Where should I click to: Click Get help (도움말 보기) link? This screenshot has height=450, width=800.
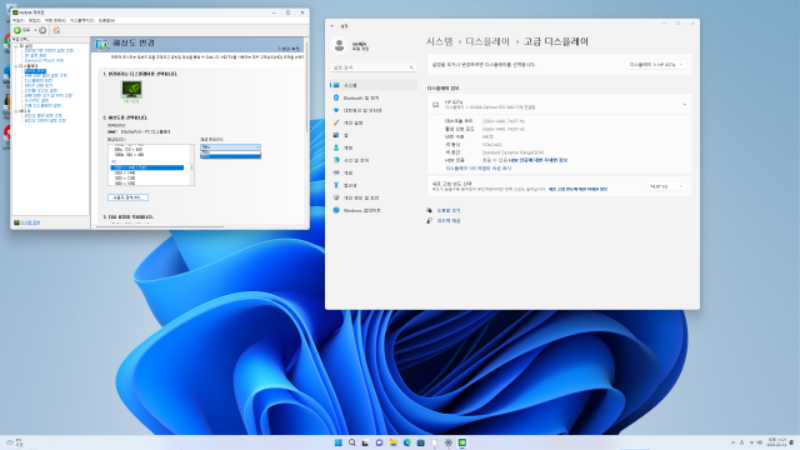click(448, 210)
